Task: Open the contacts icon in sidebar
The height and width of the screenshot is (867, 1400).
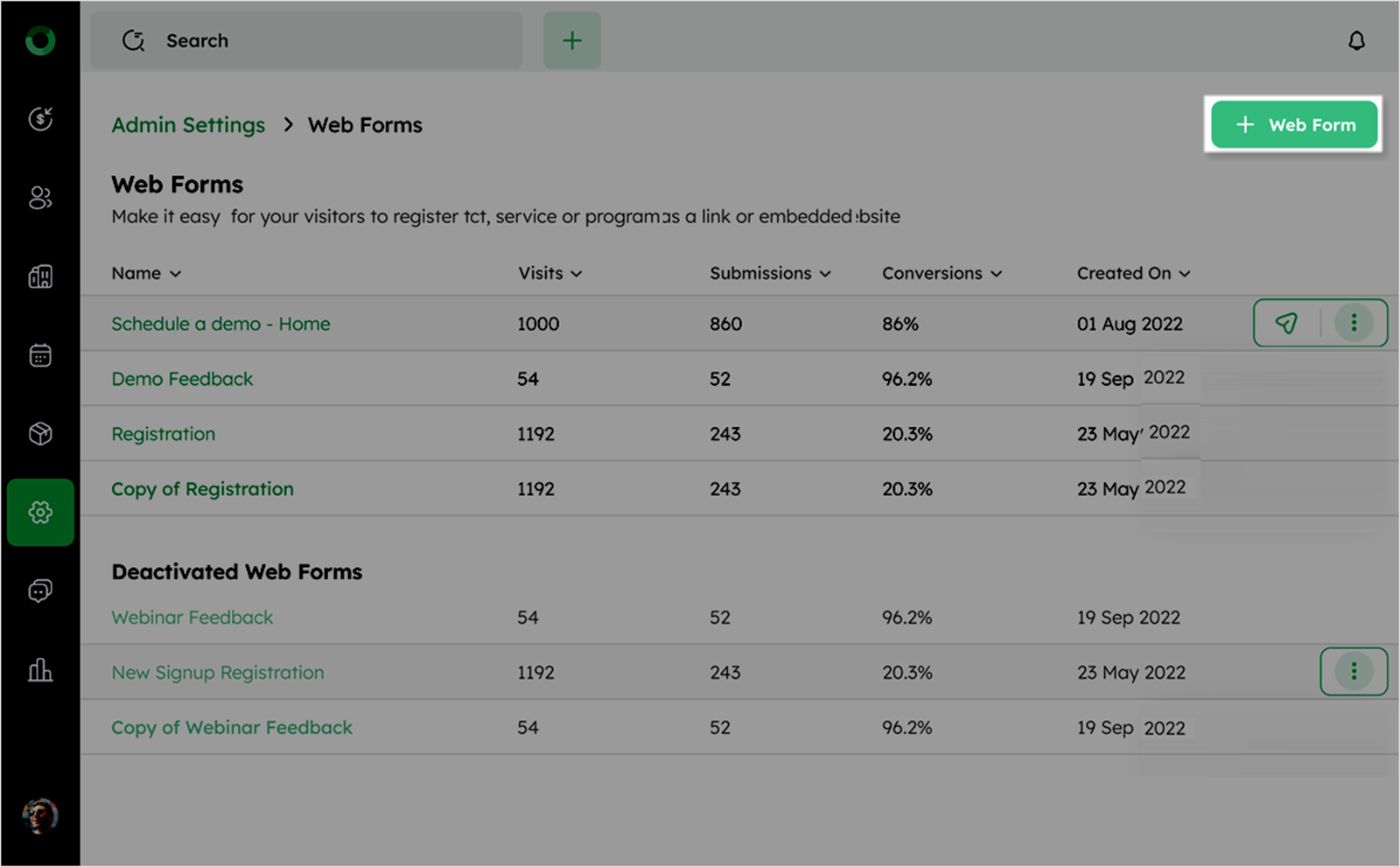Action: [x=40, y=198]
